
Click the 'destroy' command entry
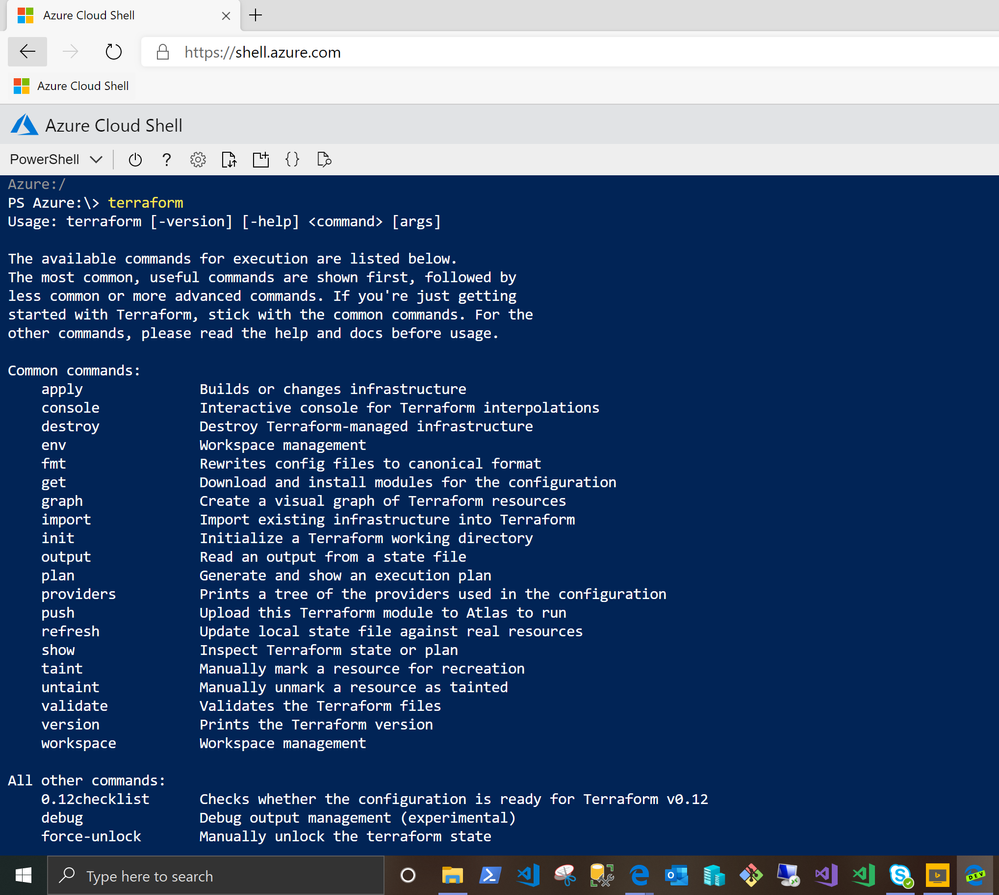click(70, 426)
